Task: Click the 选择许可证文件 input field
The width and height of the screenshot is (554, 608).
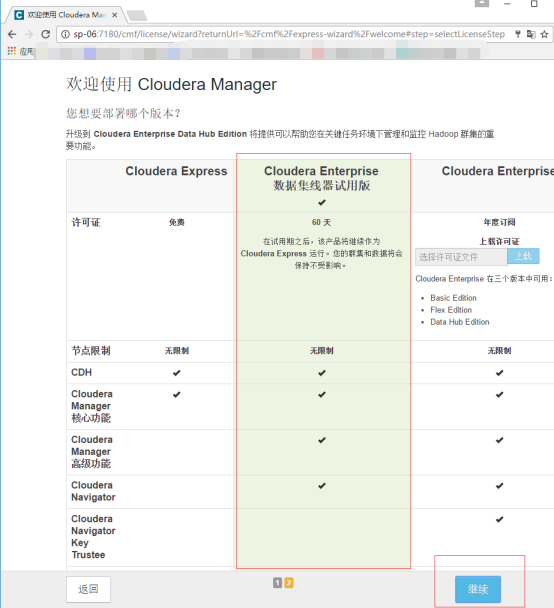Action: tap(461, 257)
